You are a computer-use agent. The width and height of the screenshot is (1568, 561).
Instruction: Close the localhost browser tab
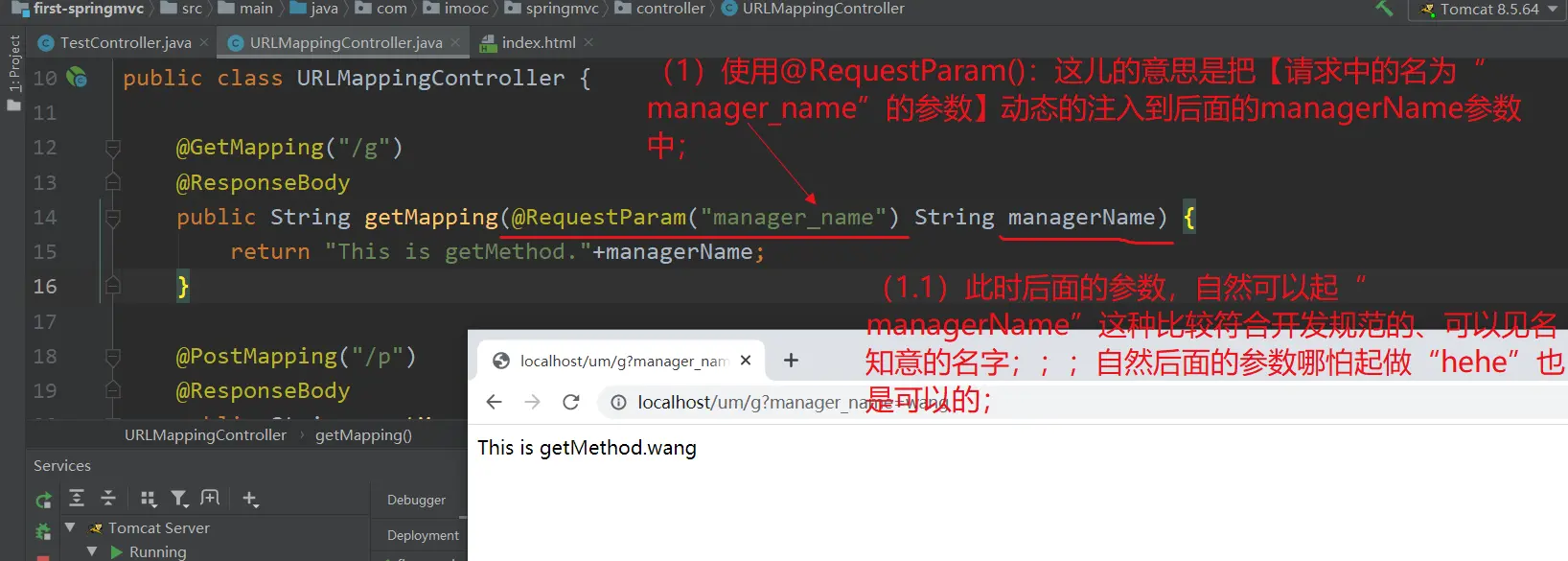pos(746,361)
